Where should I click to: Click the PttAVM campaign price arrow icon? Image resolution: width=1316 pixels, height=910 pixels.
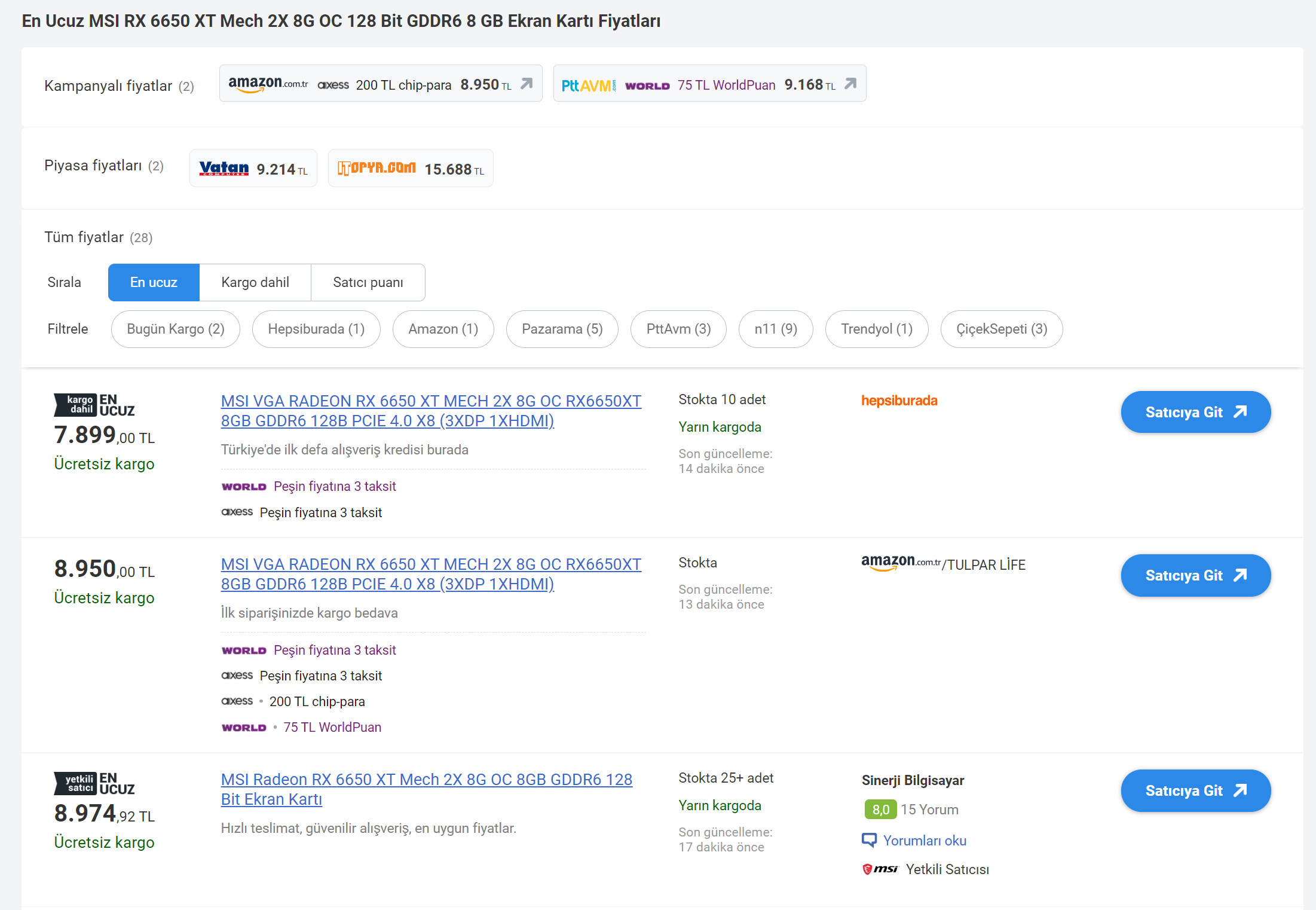click(850, 84)
